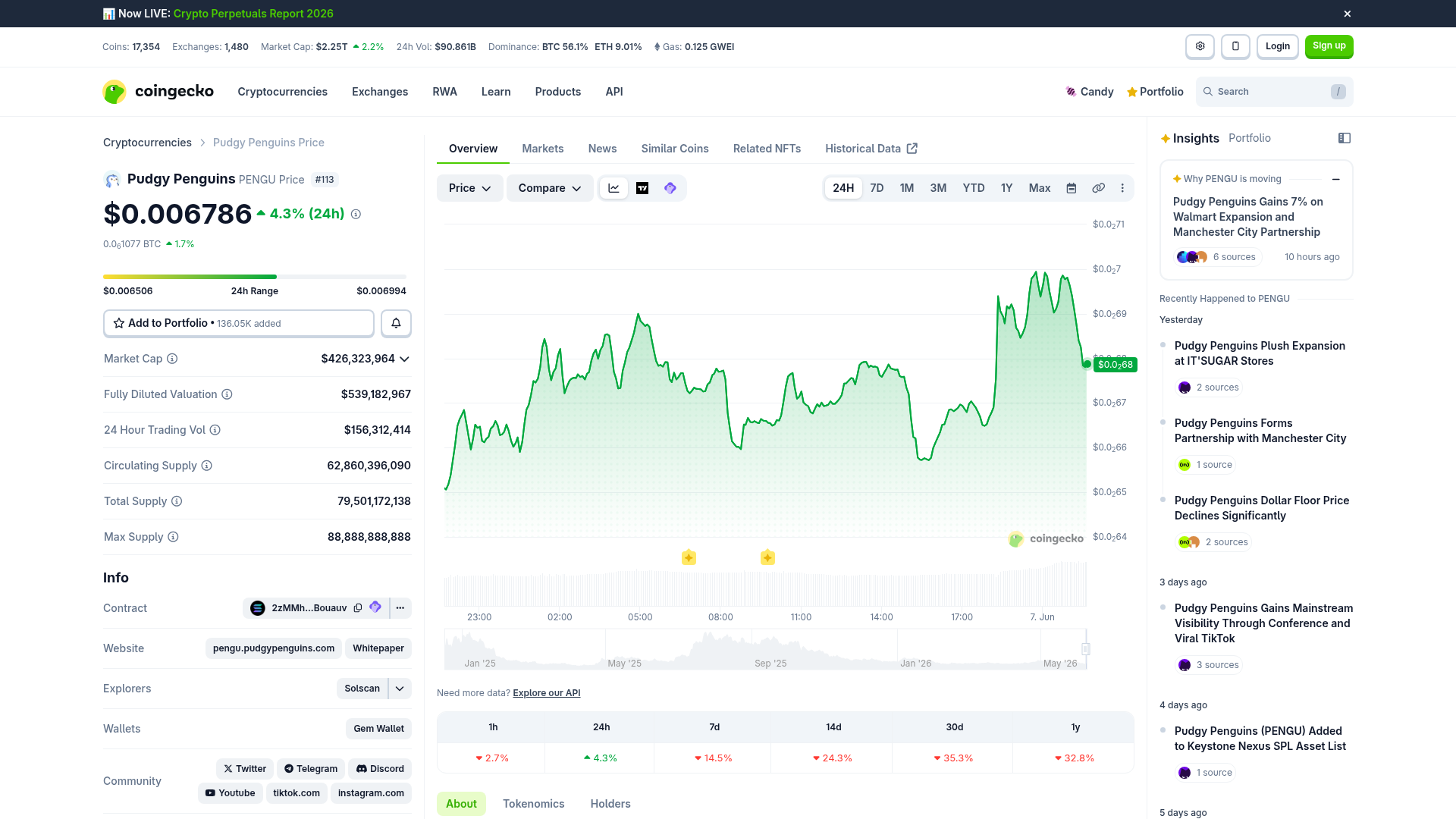The image size is (1456, 819).
Task: Open Exchanges nav menu
Action: [380, 92]
